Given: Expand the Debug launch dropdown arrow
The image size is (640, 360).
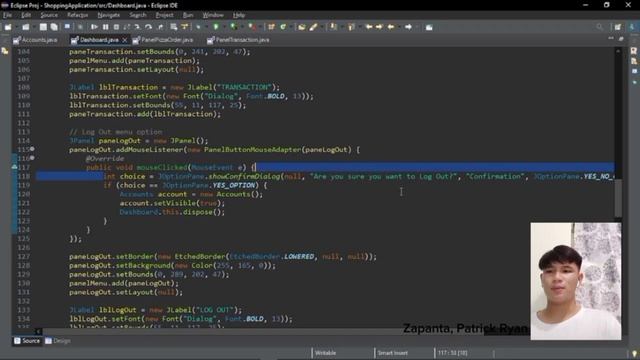Looking at the screenshot, I should click(207, 27).
